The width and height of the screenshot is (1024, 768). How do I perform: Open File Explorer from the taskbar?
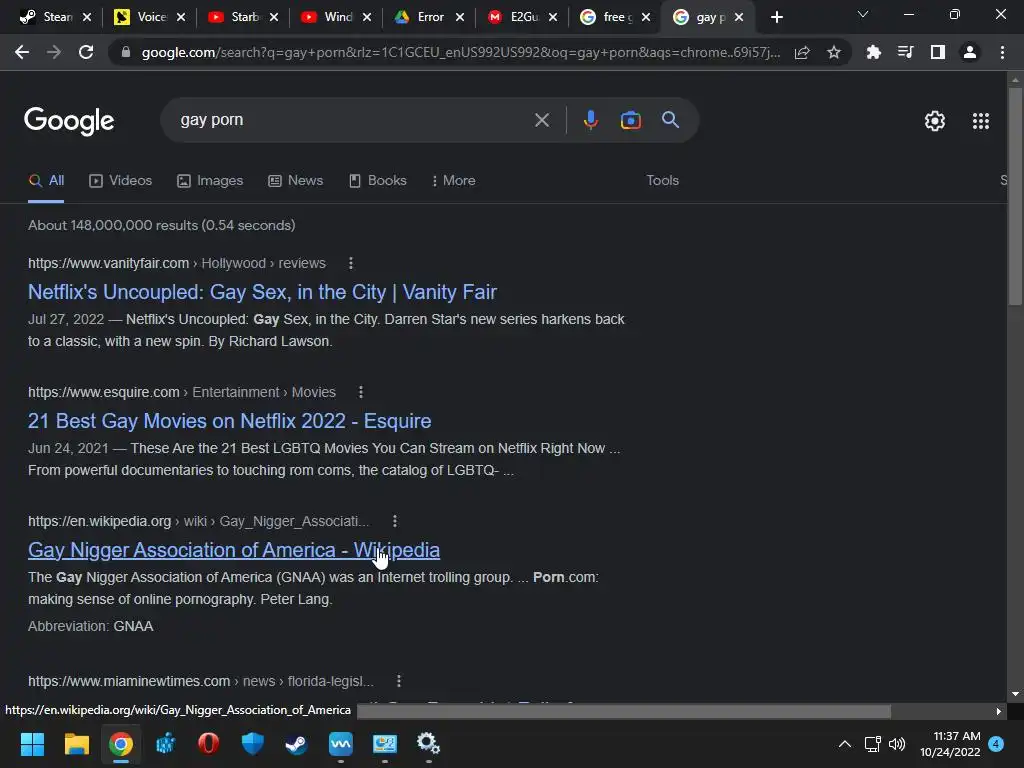coord(76,744)
